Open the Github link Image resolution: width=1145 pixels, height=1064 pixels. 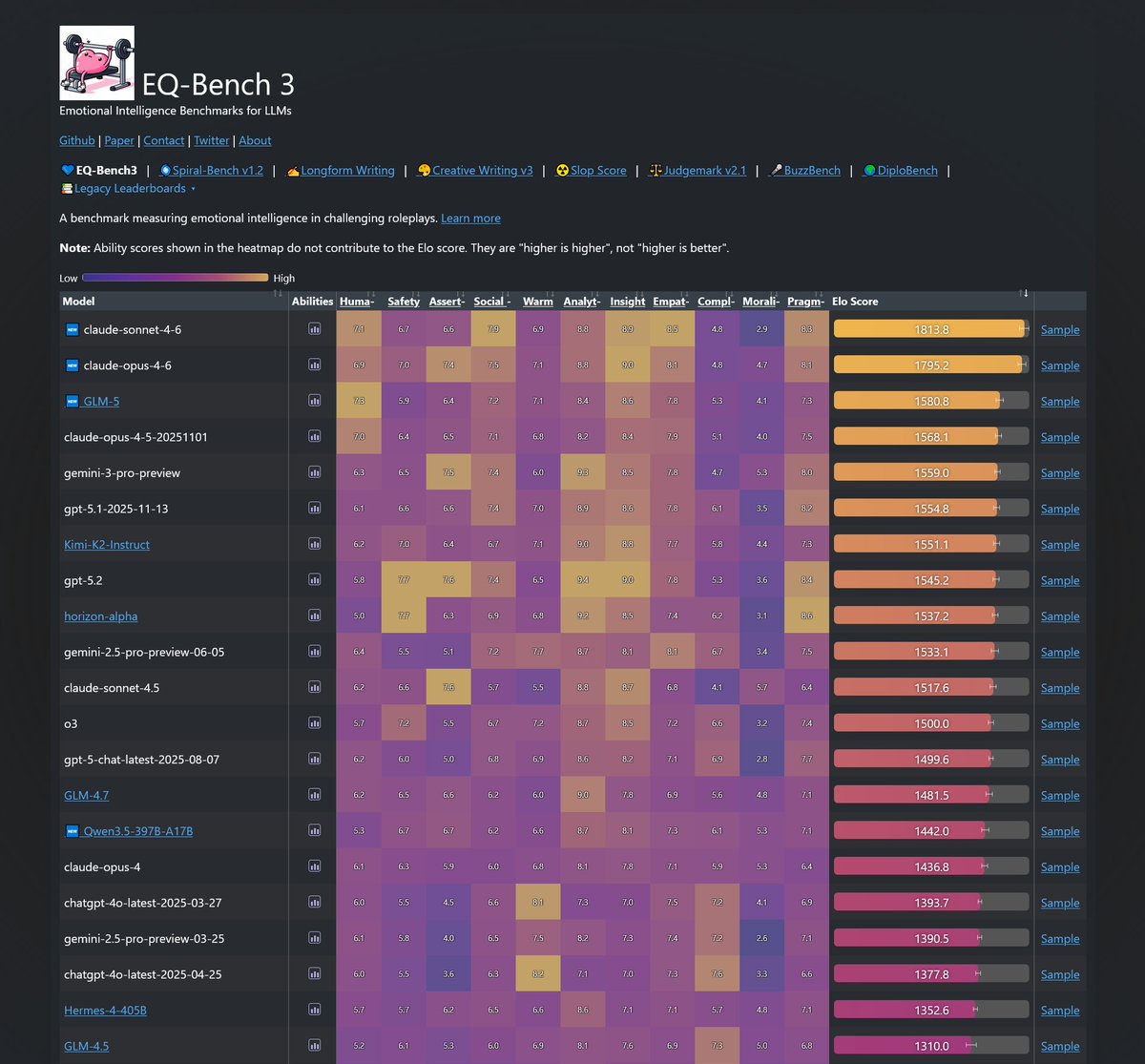(x=76, y=140)
